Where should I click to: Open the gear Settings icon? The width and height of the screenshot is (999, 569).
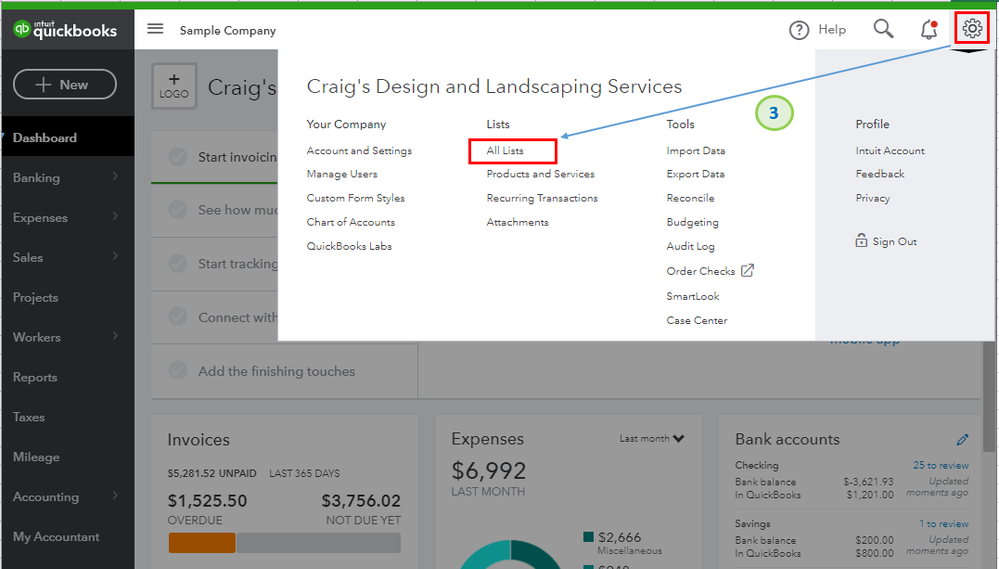click(x=971, y=29)
